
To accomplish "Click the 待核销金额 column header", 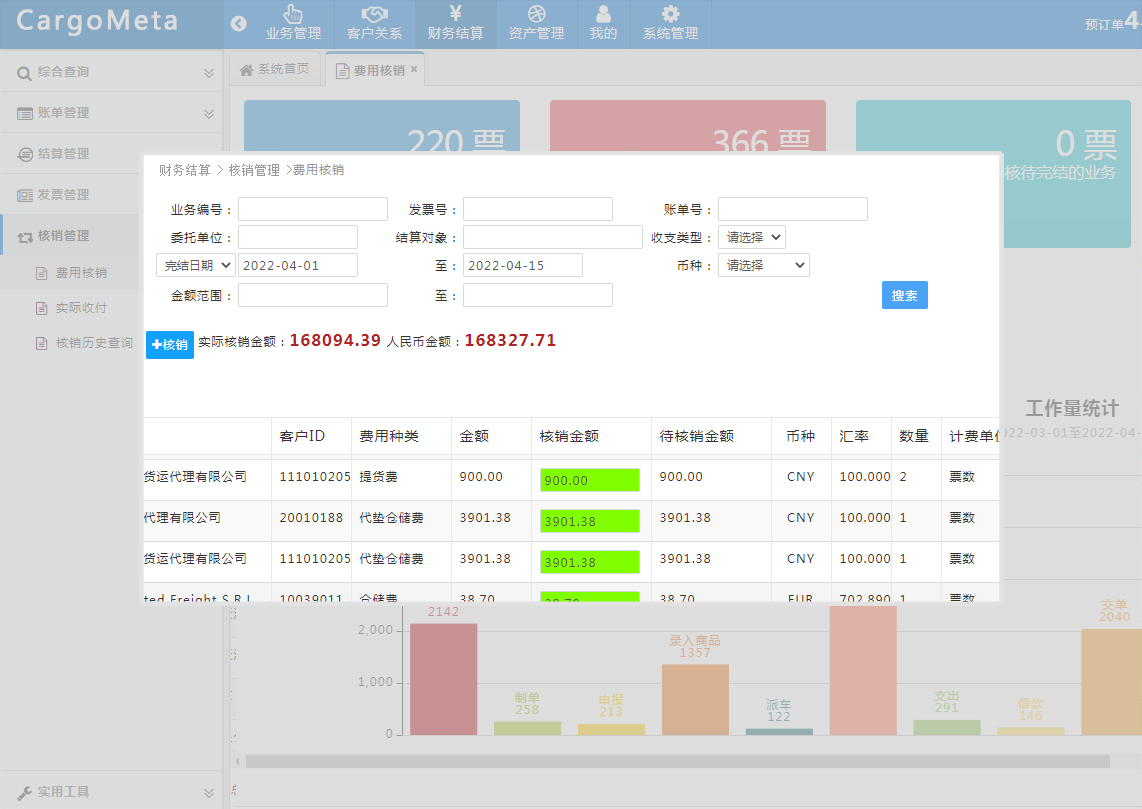I will [x=711, y=436].
